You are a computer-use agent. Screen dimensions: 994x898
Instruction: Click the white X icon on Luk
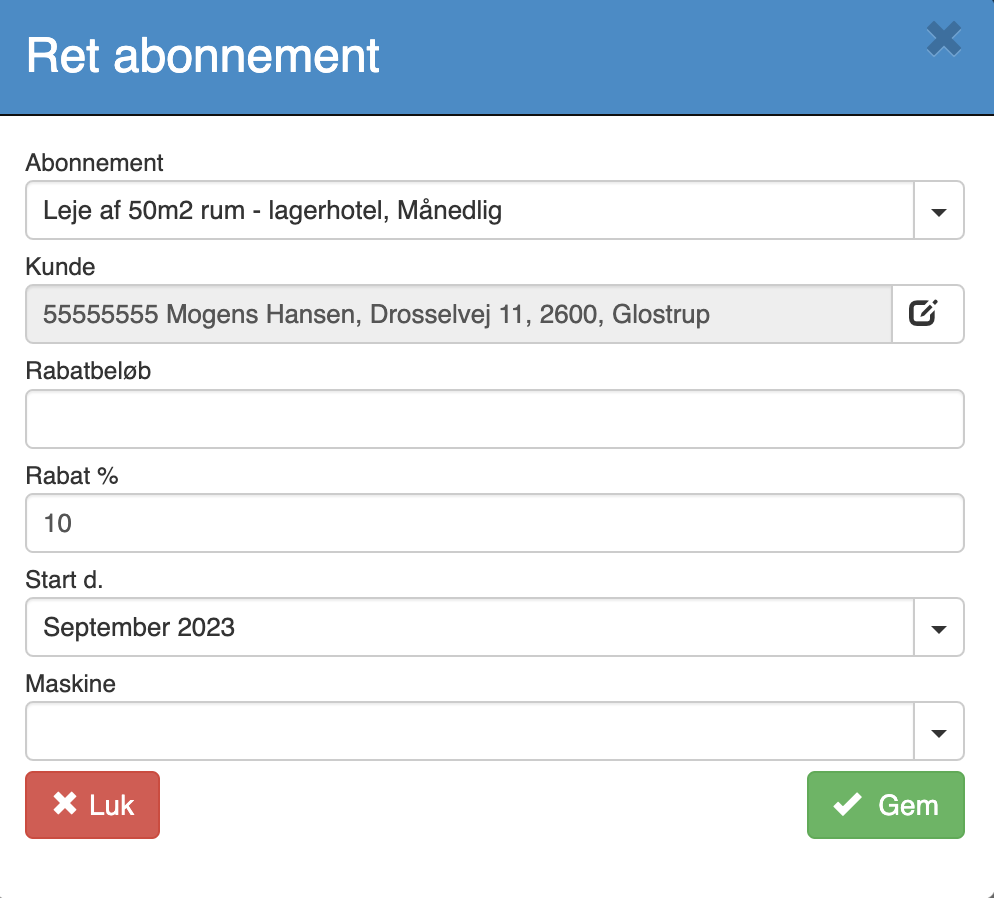coord(65,804)
